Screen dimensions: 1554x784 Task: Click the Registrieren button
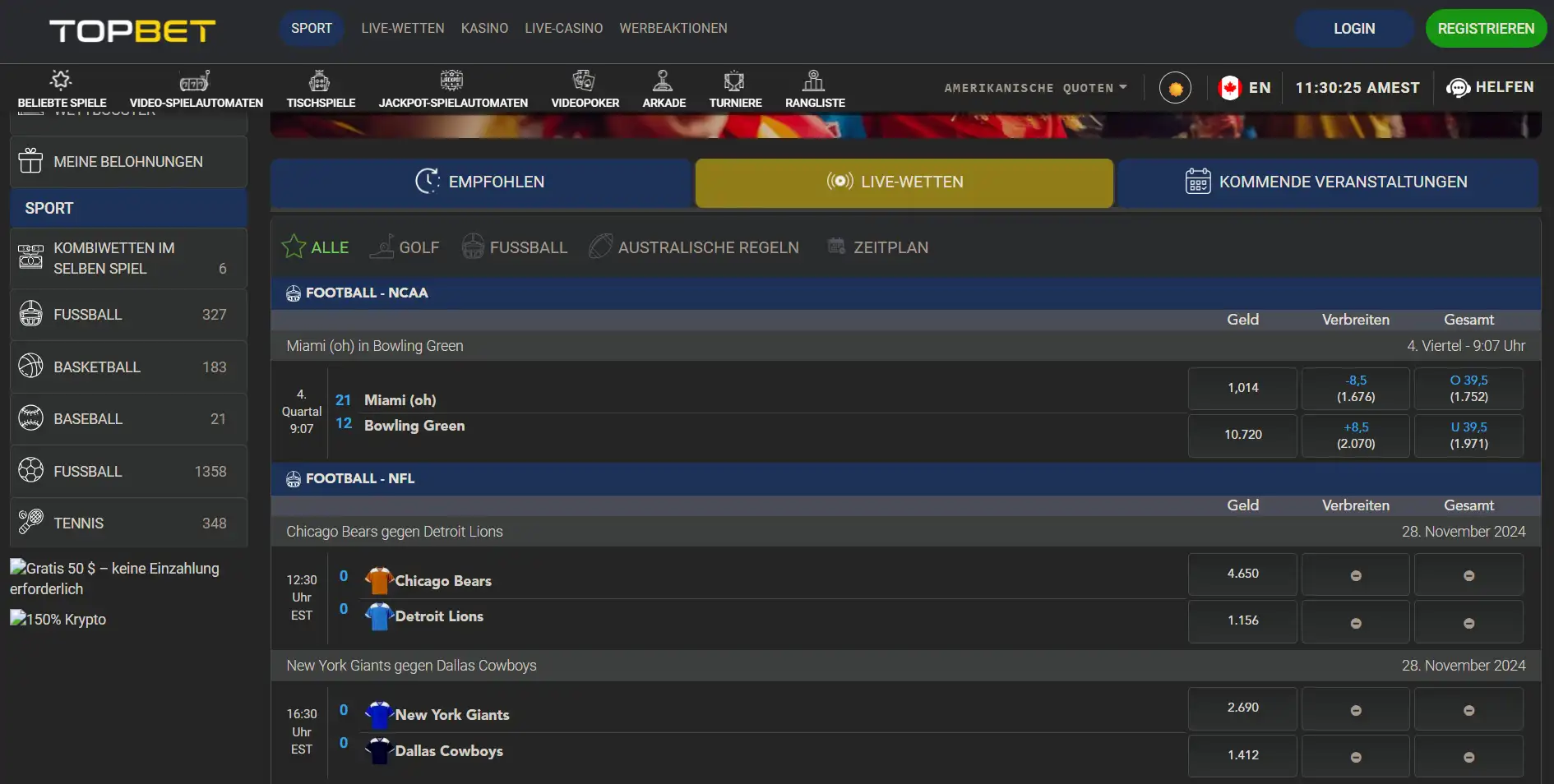pyautogui.click(x=1486, y=29)
